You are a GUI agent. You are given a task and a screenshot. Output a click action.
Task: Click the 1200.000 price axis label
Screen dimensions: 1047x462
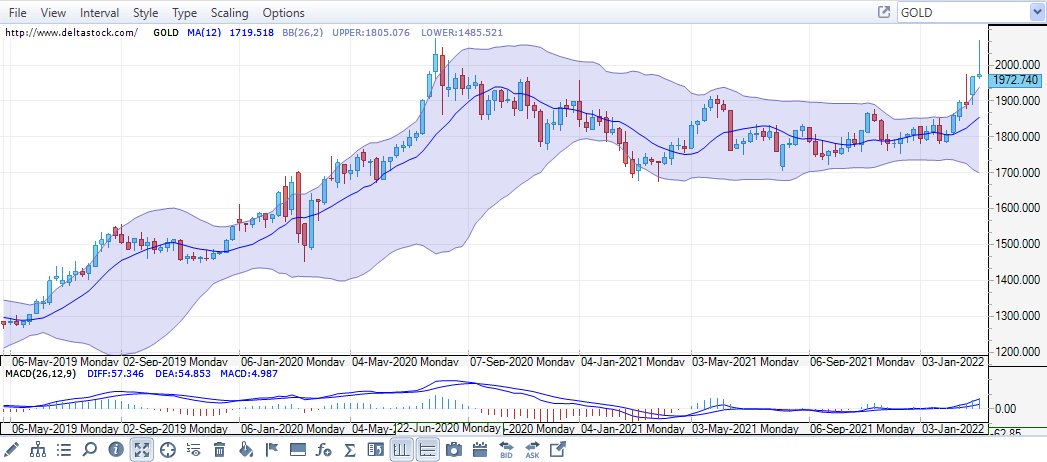1017,352
